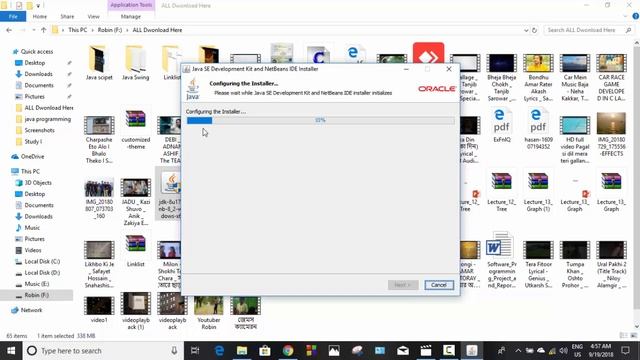Open the Action Center notifications
The width and height of the screenshot is (640, 360).
coord(625,351)
